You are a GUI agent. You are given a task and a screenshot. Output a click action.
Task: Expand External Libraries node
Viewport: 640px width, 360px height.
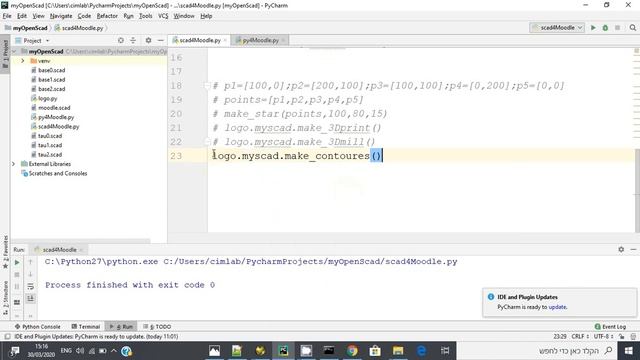(x=13, y=164)
